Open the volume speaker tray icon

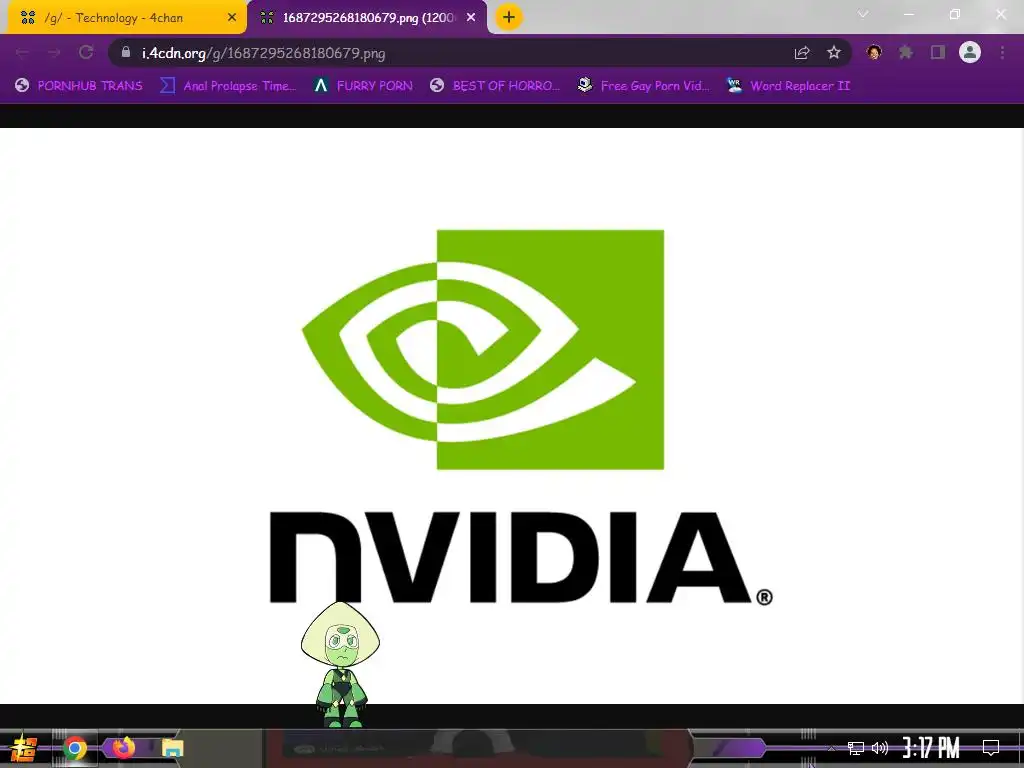pyautogui.click(x=880, y=748)
